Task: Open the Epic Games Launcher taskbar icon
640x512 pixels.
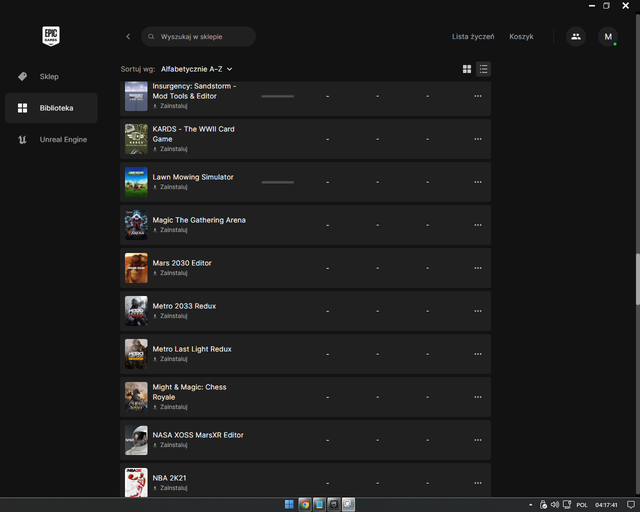Action: tap(334, 505)
